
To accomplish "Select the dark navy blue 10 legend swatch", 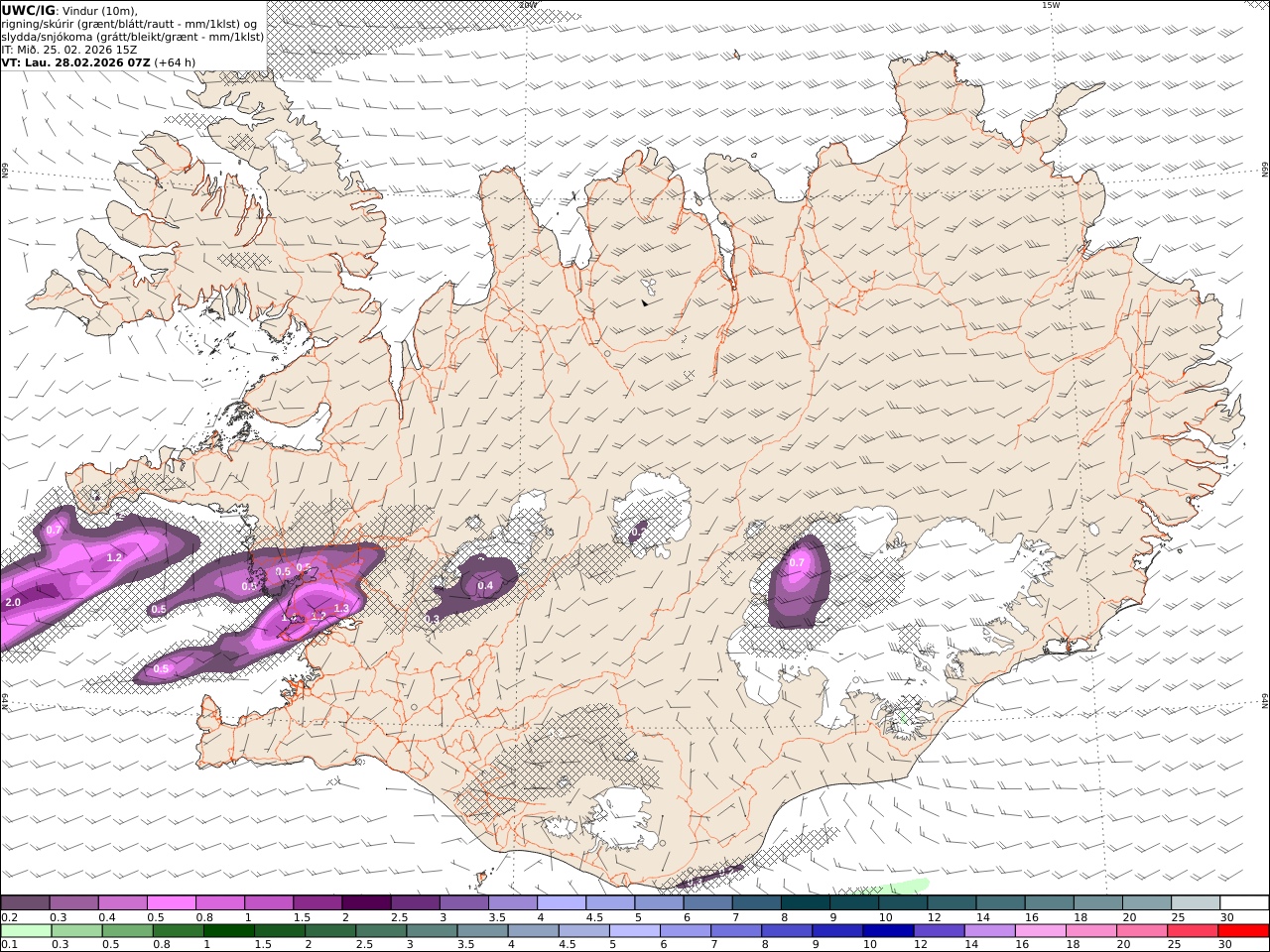I will [887, 931].
